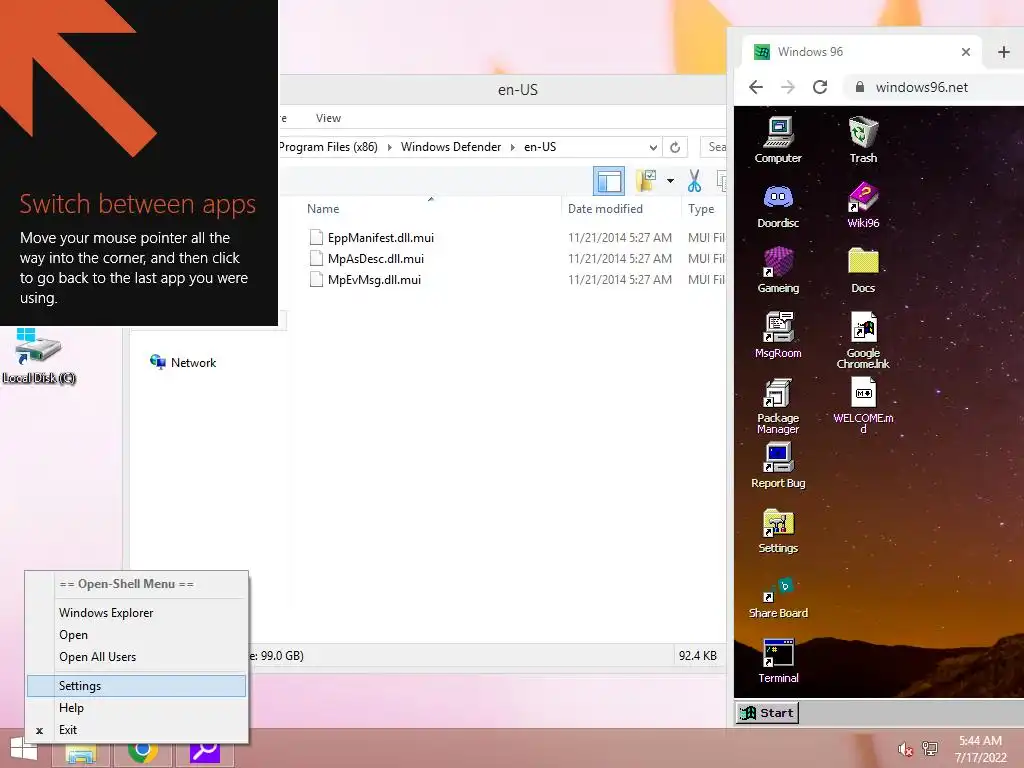The height and width of the screenshot is (768, 1024).
Task: Open the Wiki96 shortcut icon
Action: point(863,204)
